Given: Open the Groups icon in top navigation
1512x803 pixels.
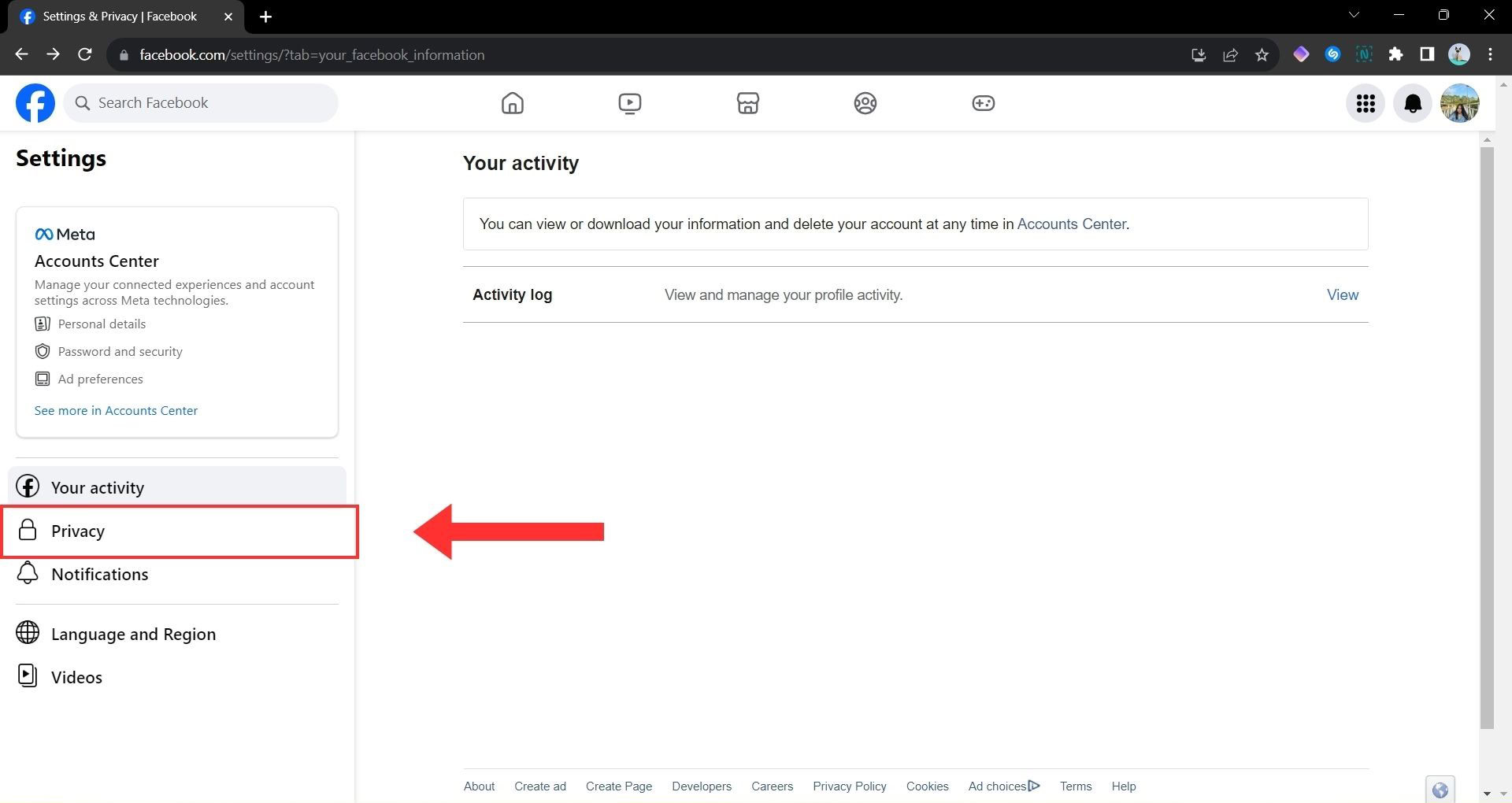Looking at the screenshot, I should coord(865,103).
